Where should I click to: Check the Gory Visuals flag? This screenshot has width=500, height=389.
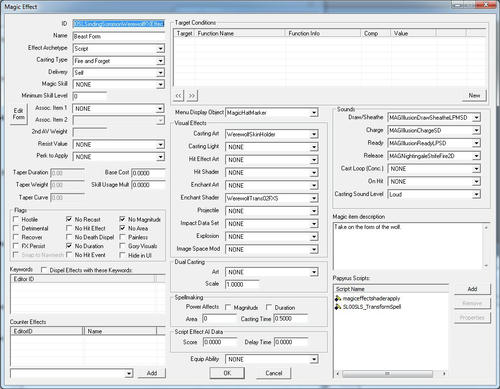point(122,246)
